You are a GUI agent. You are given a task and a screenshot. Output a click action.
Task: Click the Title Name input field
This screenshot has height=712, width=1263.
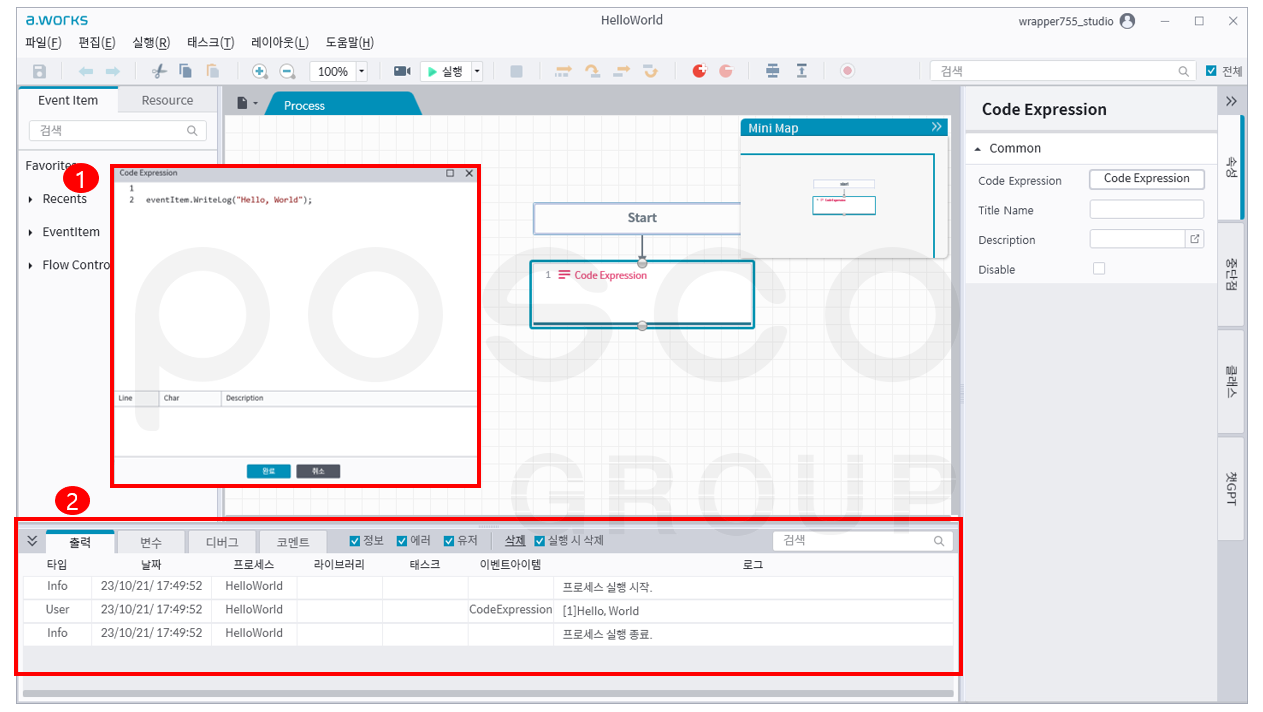pyautogui.click(x=1147, y=210)
